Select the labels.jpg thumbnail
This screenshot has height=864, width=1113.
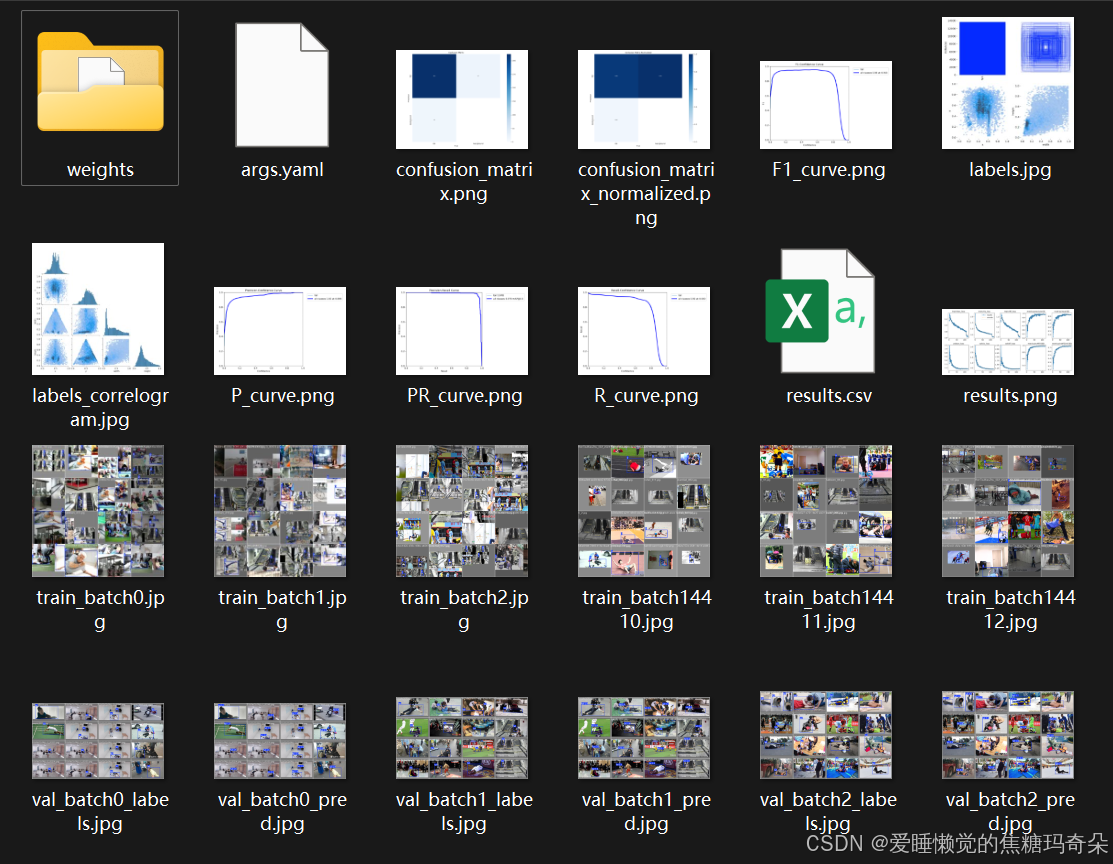click(1007, 82)
